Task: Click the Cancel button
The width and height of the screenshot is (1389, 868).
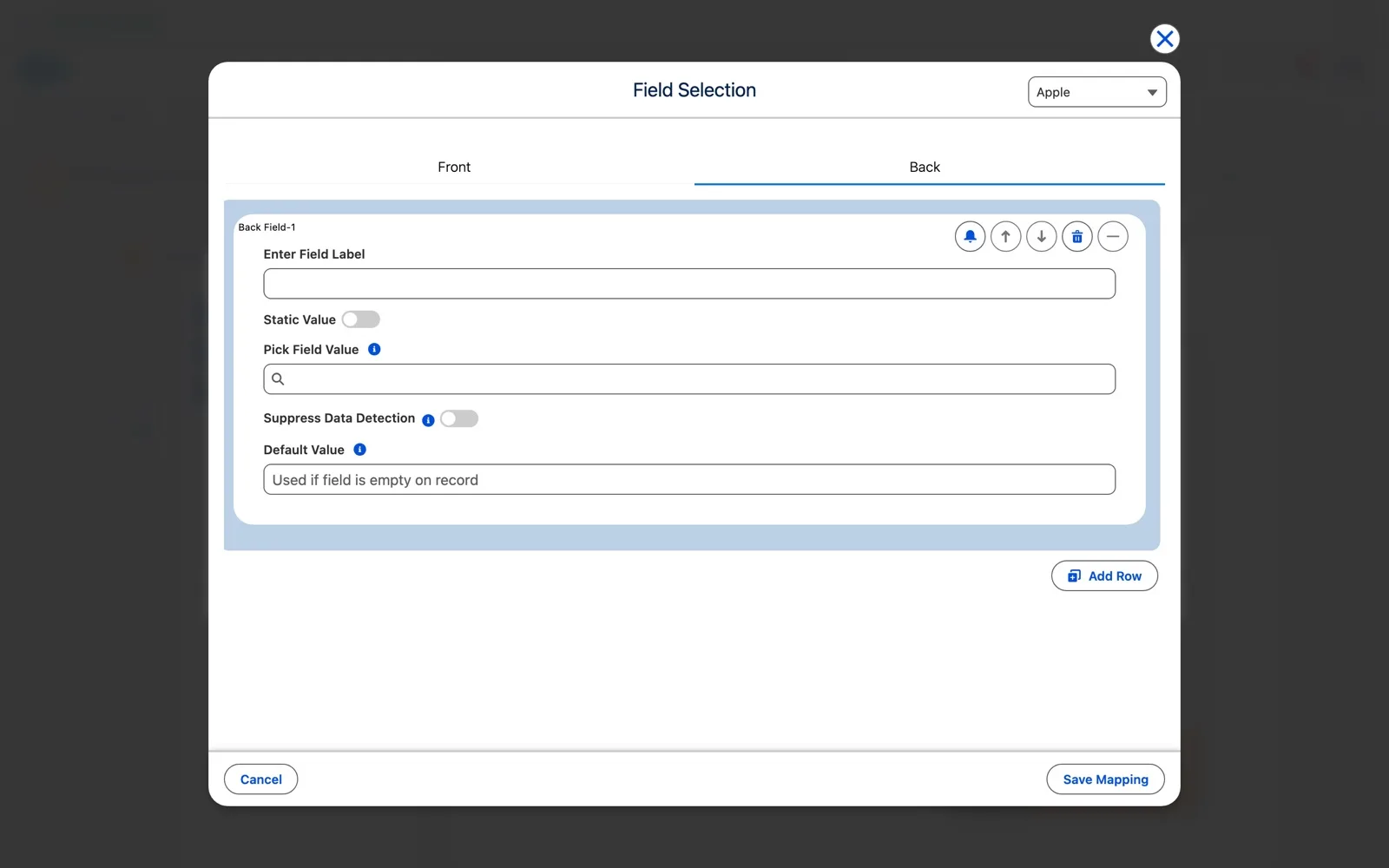Action: coord(260,779)
